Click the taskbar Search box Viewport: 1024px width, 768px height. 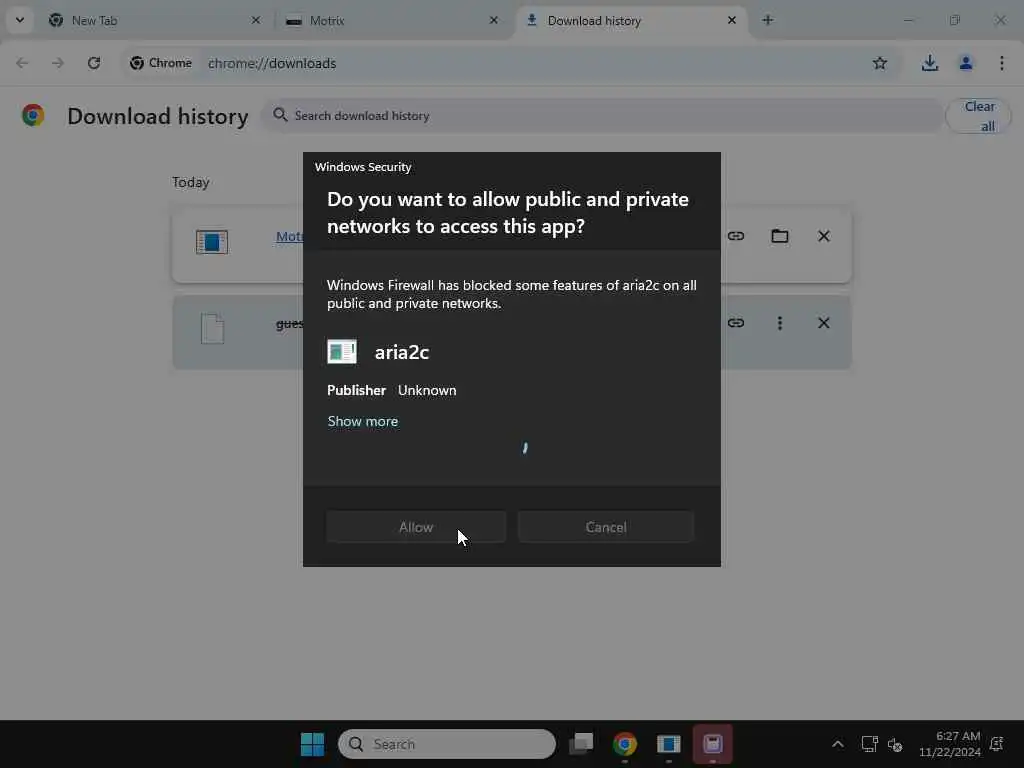click(x=447, y=744)
